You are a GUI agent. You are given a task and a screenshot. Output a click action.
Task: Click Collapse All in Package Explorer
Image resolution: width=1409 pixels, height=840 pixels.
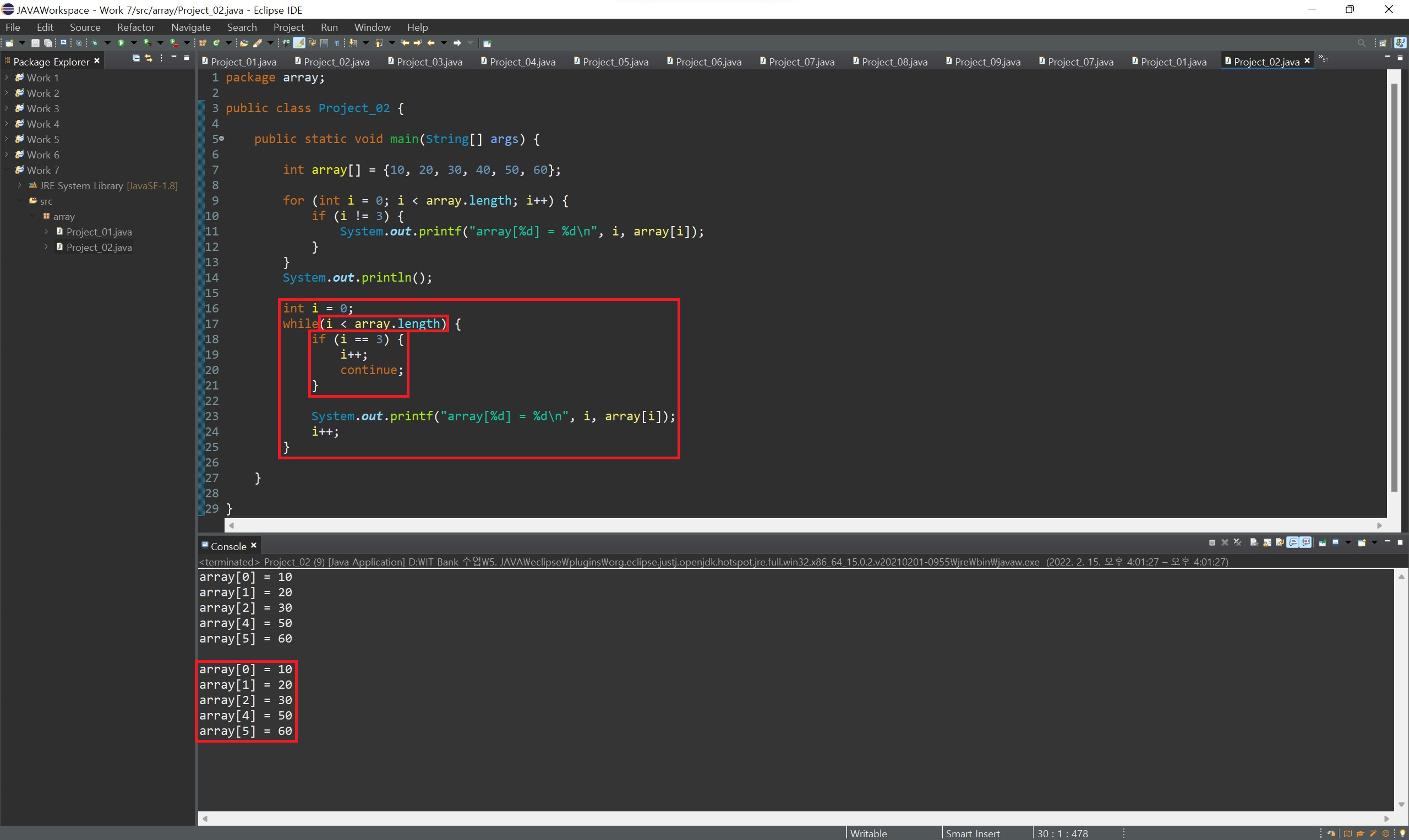(136, 58)
